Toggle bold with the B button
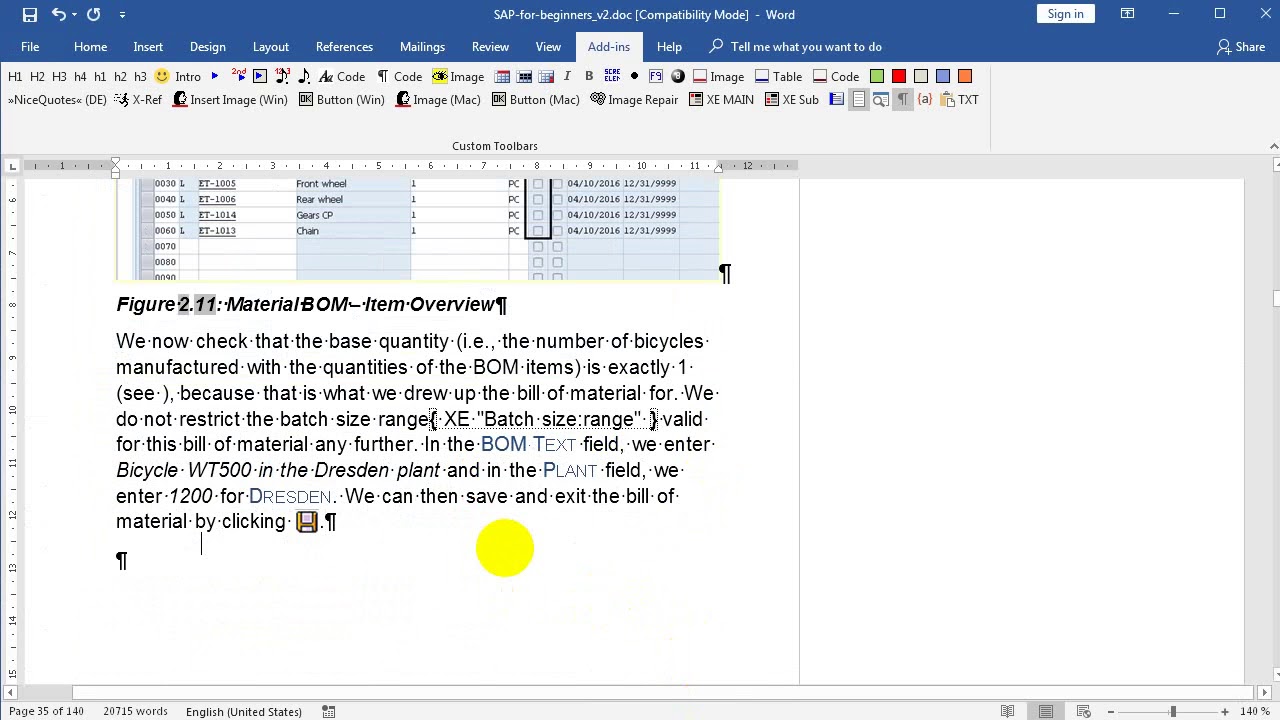The image size is (1280, 720). [589, 76]
